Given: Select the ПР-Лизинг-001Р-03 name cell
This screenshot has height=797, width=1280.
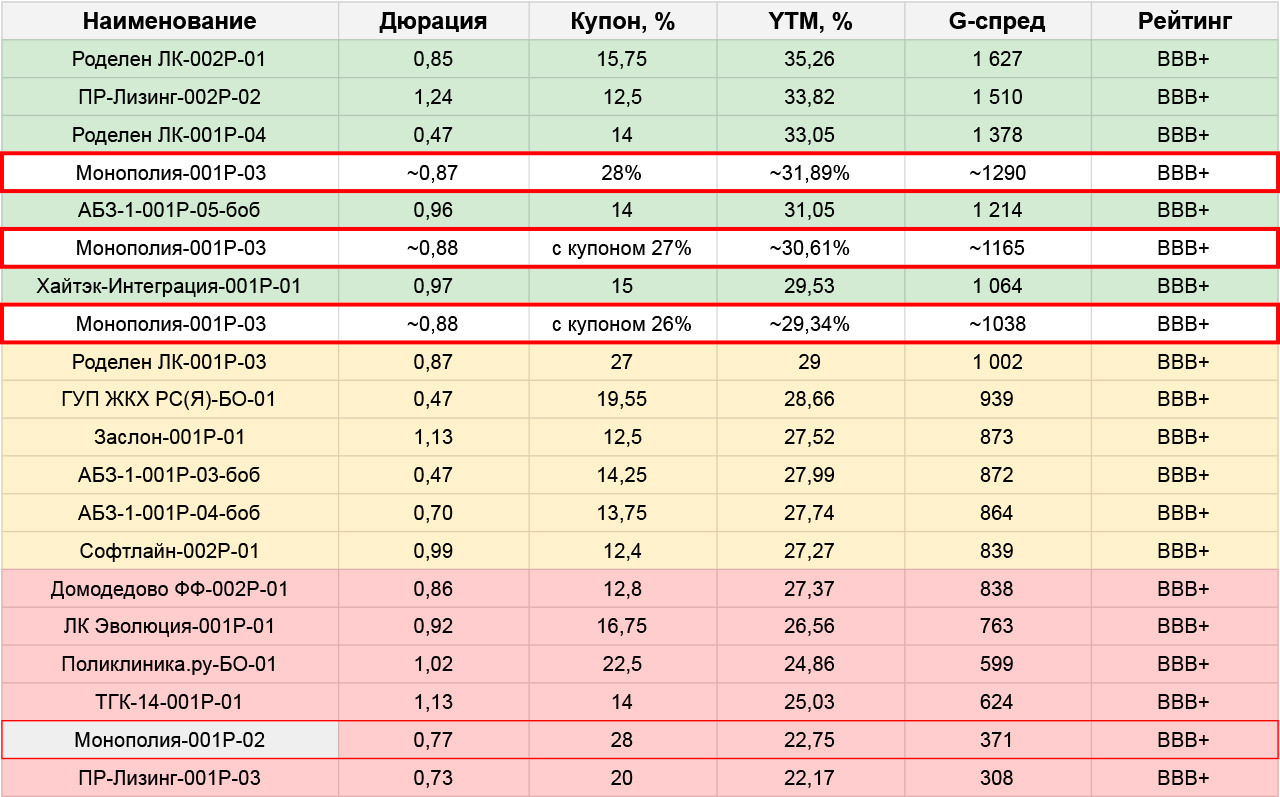Looking at the screenshot, I should [x=169, y=778].
